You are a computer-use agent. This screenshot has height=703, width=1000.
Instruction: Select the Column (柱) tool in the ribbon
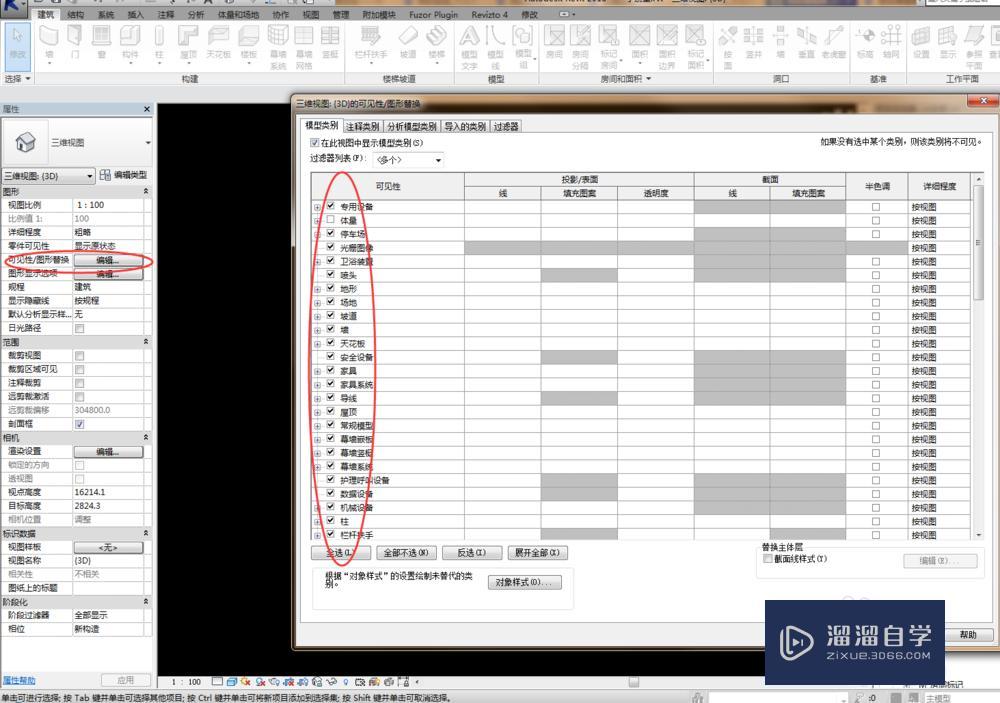[x=159, y=41]
